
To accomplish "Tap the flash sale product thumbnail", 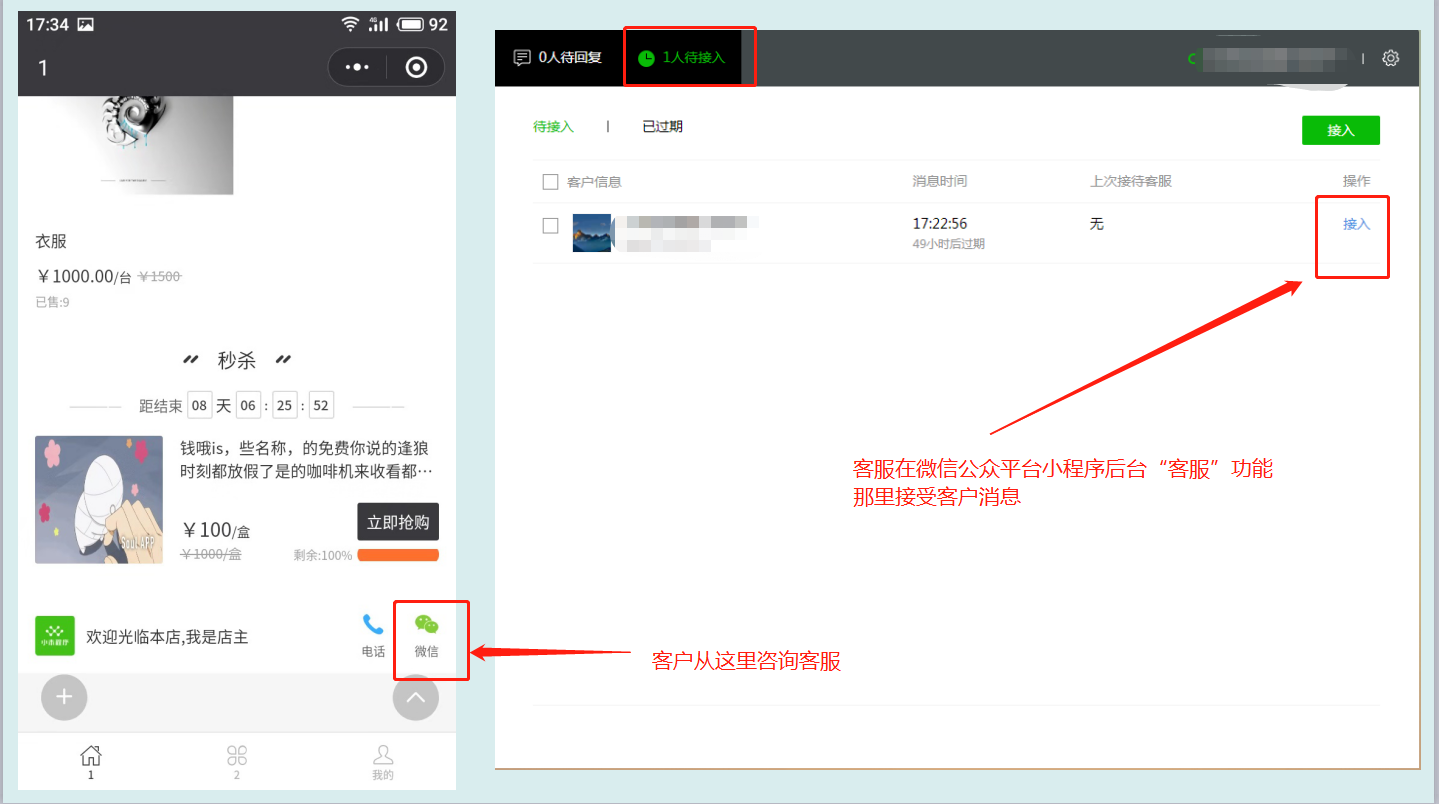I will pyautogui.click(x=99, y=499).
